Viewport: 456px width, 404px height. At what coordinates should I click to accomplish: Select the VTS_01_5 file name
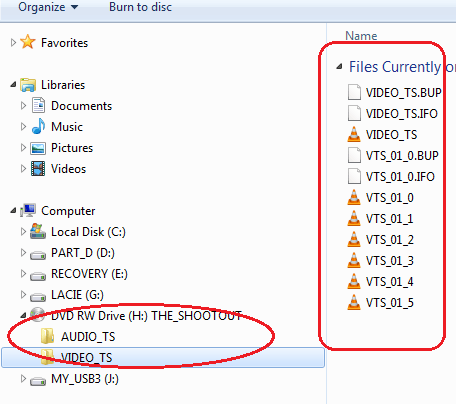pyautogui.click(x=390, y=303)
